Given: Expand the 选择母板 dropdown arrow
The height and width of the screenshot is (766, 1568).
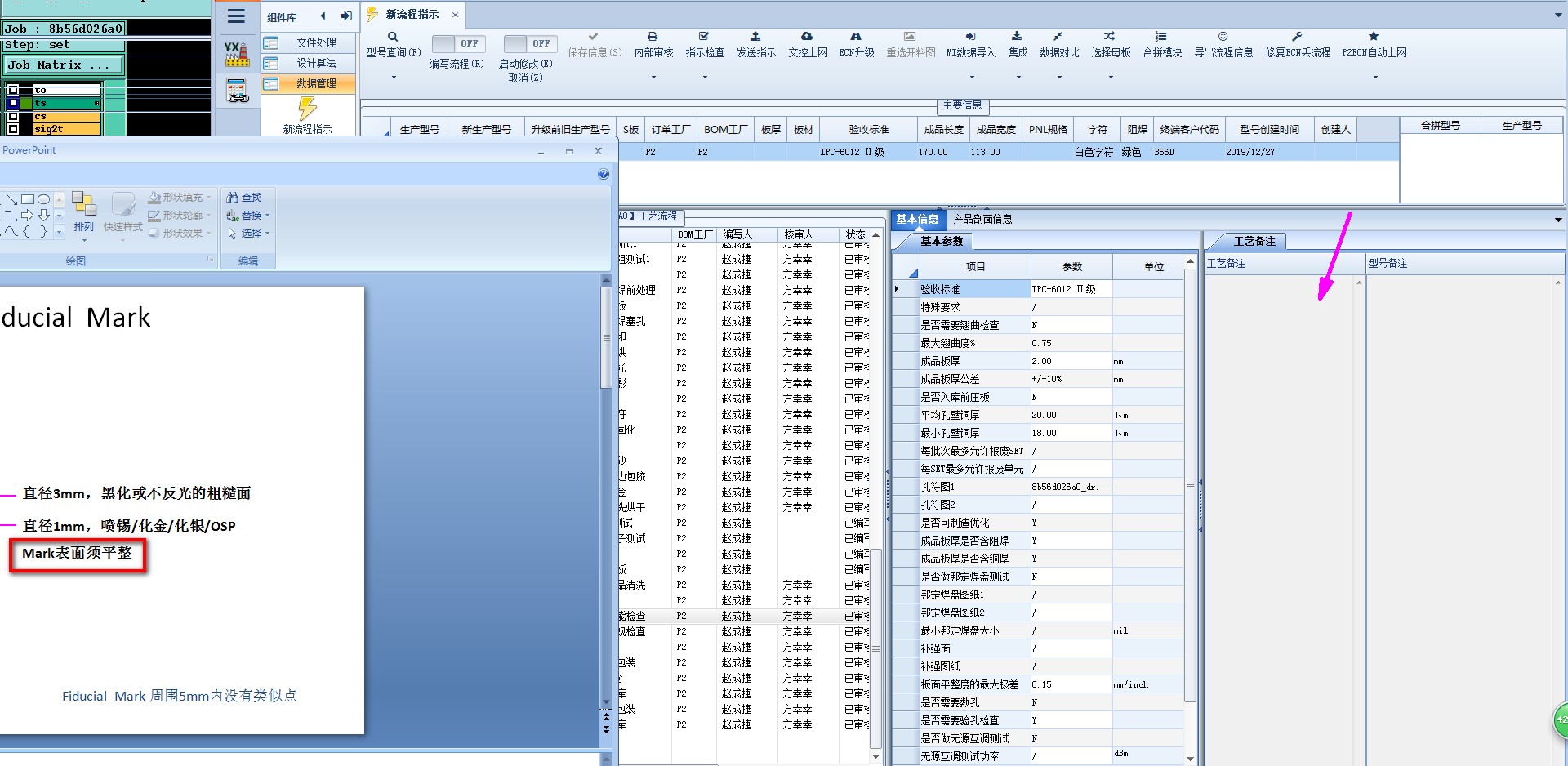Looking at the screenshot, I should pyautogui.click(x=1111, y=78).
